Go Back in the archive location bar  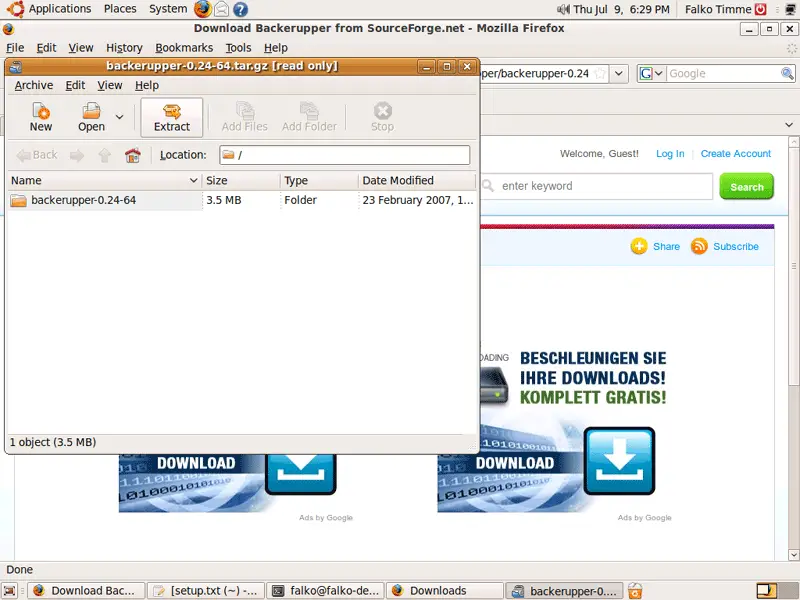coord(37,155)
